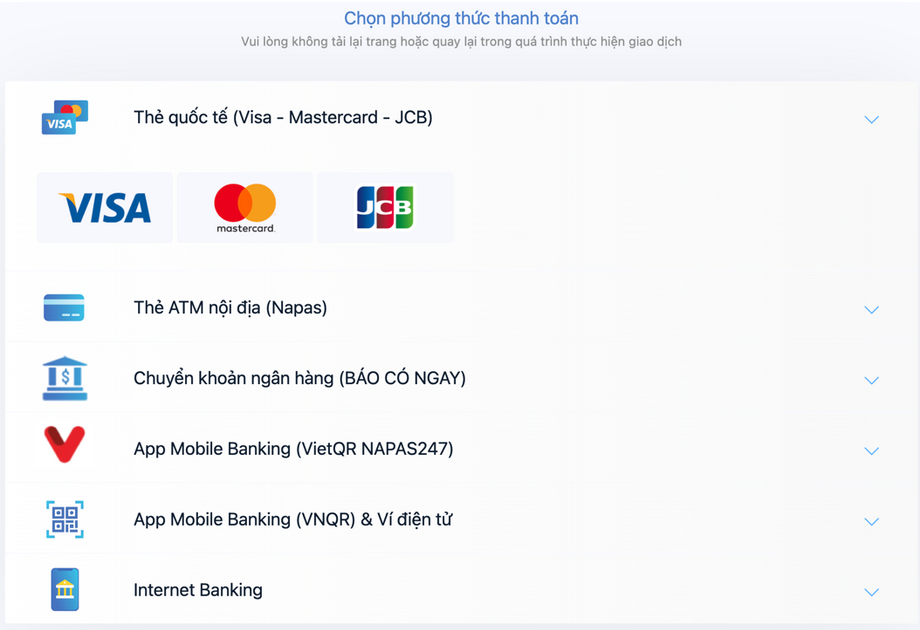Click the Internet Banking label text
920x630 pixels.
pyautogui.click(x=198, y=590)
